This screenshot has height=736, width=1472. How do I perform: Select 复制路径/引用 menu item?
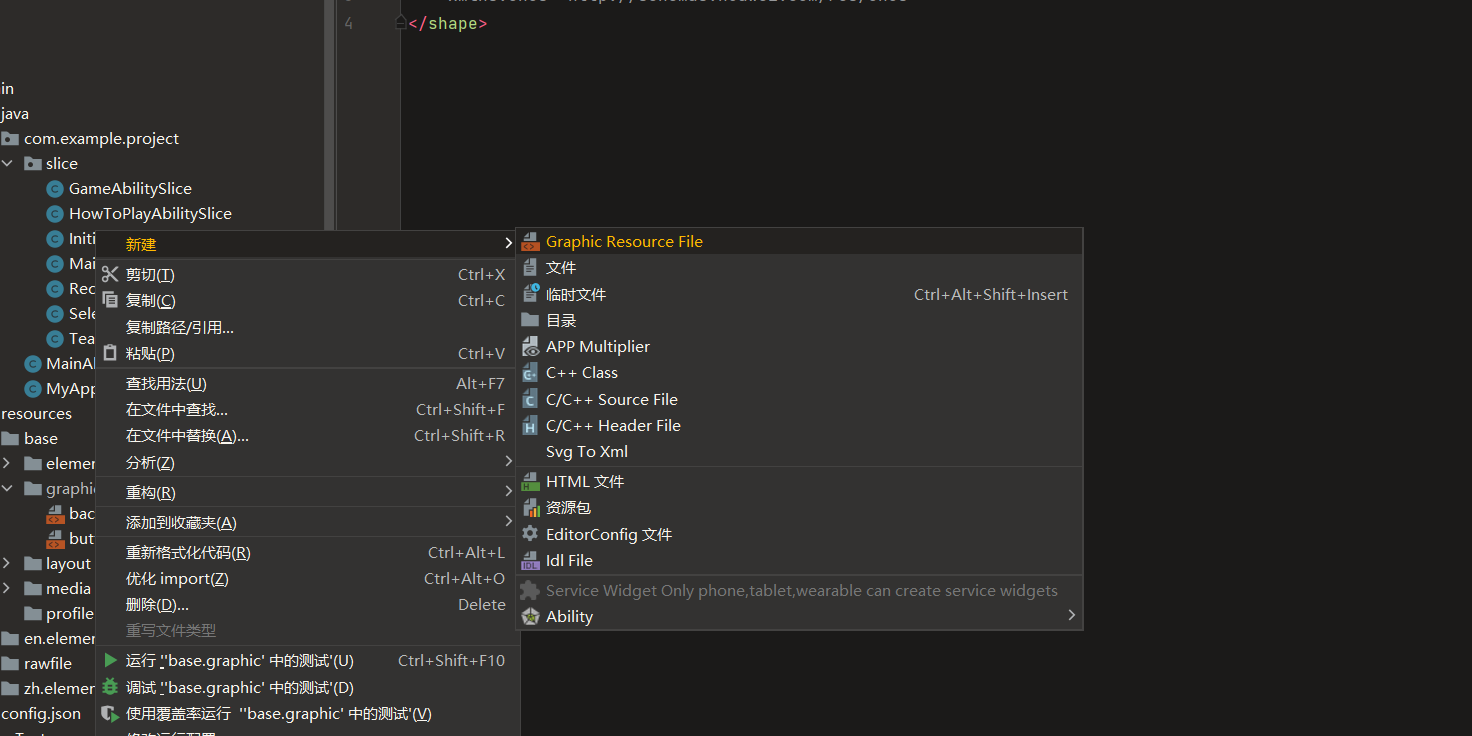pos(307,327)
